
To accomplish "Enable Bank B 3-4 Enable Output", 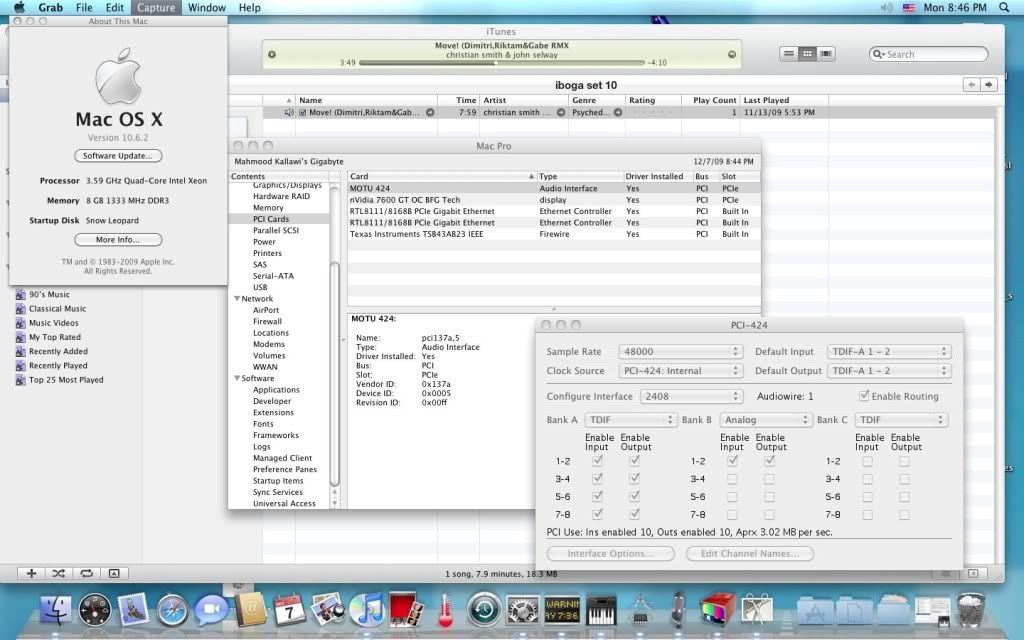I will [x=769, y=479].
